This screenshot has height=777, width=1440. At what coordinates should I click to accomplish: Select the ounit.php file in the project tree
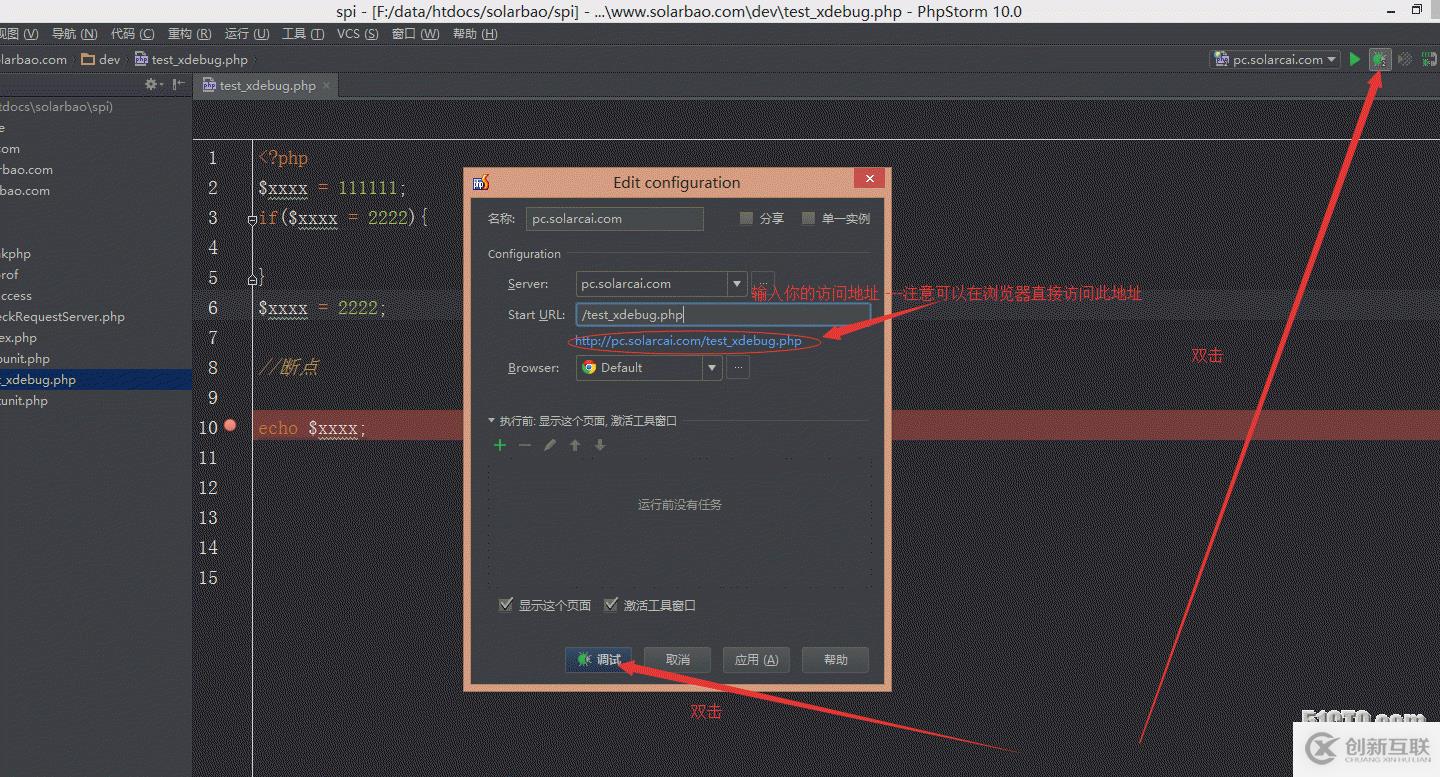coord(25,359)
